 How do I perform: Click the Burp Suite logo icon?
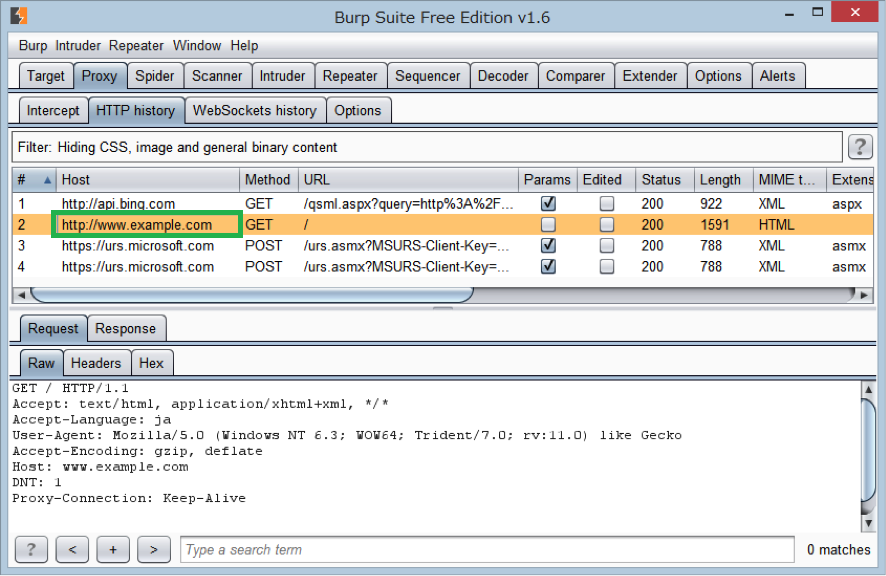pos(19,15)
